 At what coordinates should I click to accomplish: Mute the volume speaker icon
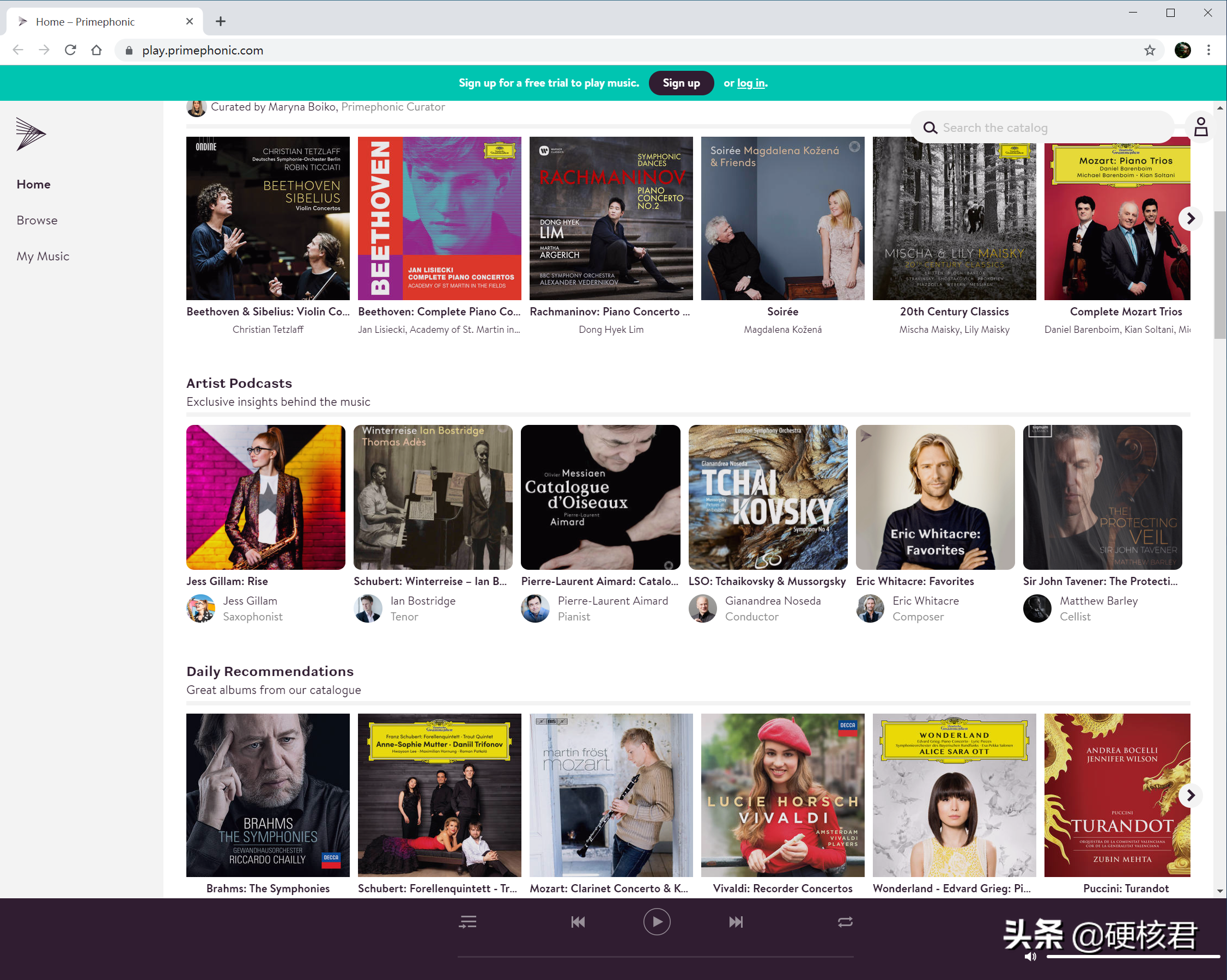pos(1031,956)
